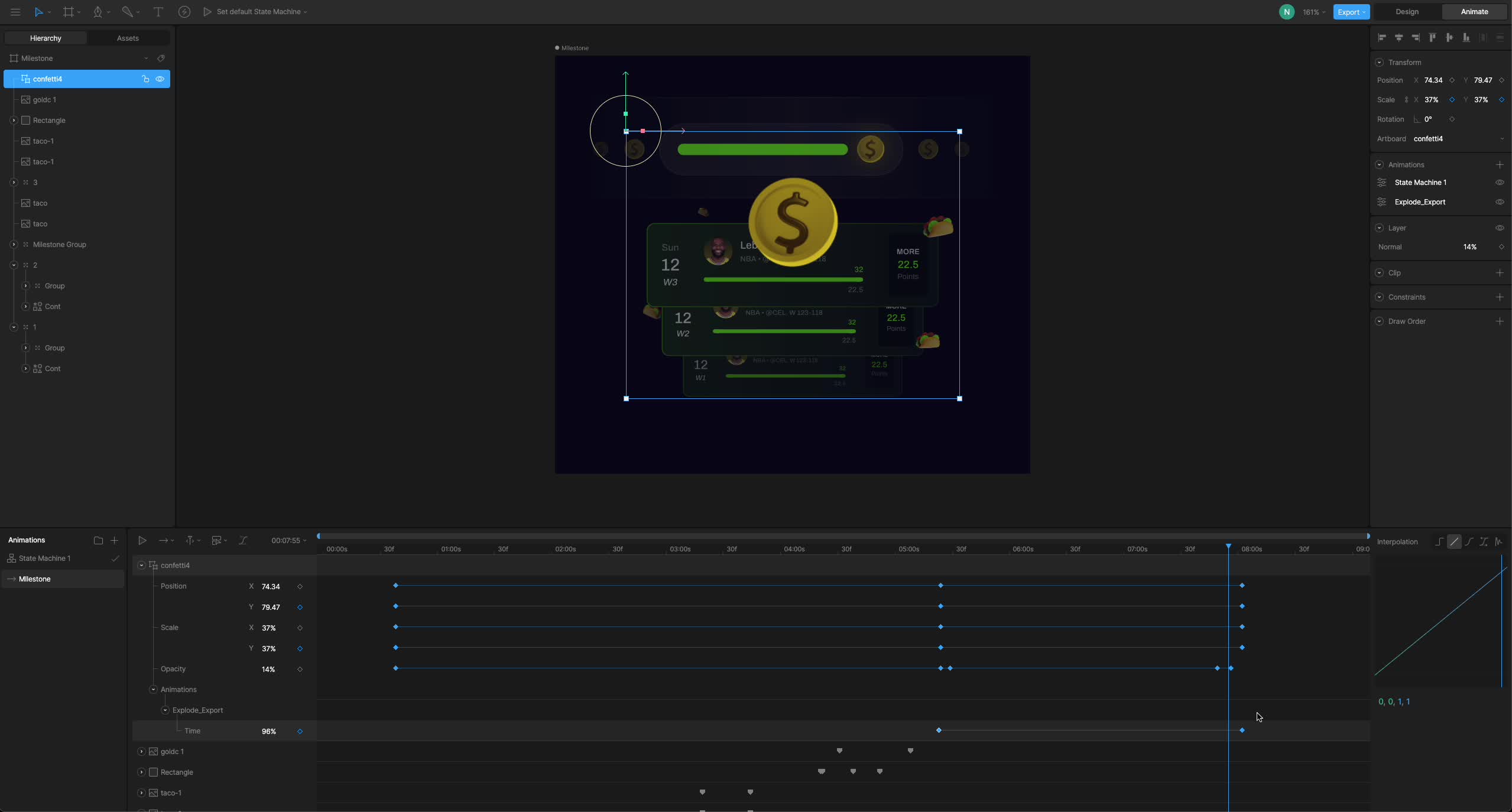
Task: Expand goldc 1 row in timeline
Action: pyautogui.click(x=141, y=752)
